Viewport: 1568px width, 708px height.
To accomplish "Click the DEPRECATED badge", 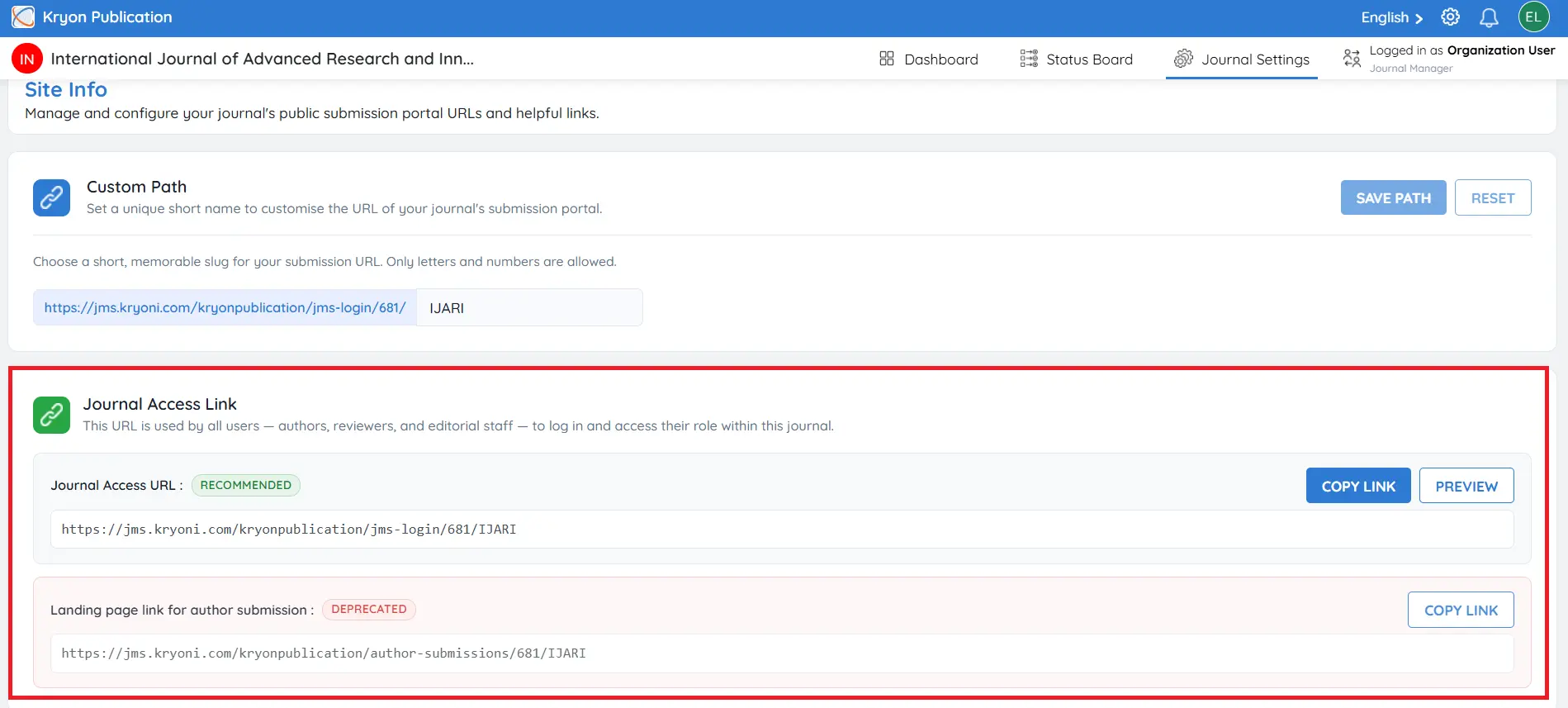I will (369, 609).
